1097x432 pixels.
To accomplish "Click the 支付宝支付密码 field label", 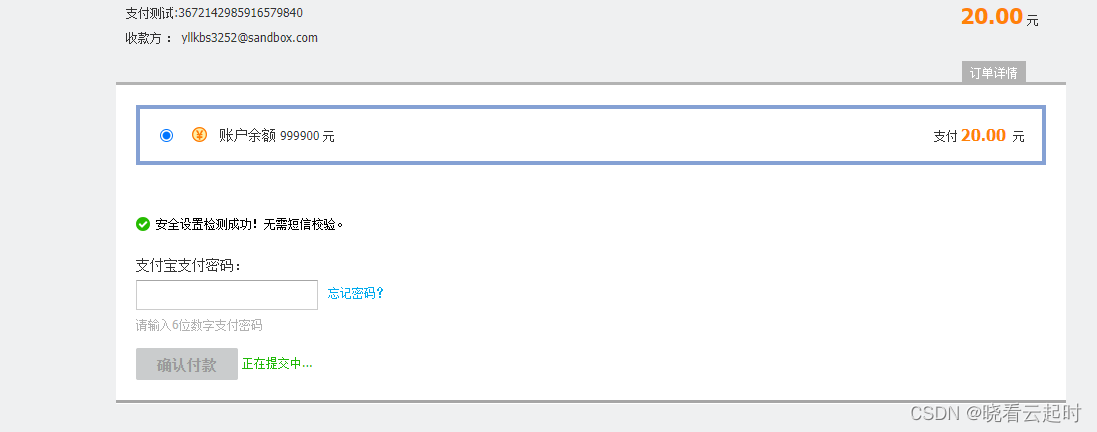I will coord(188,266).
